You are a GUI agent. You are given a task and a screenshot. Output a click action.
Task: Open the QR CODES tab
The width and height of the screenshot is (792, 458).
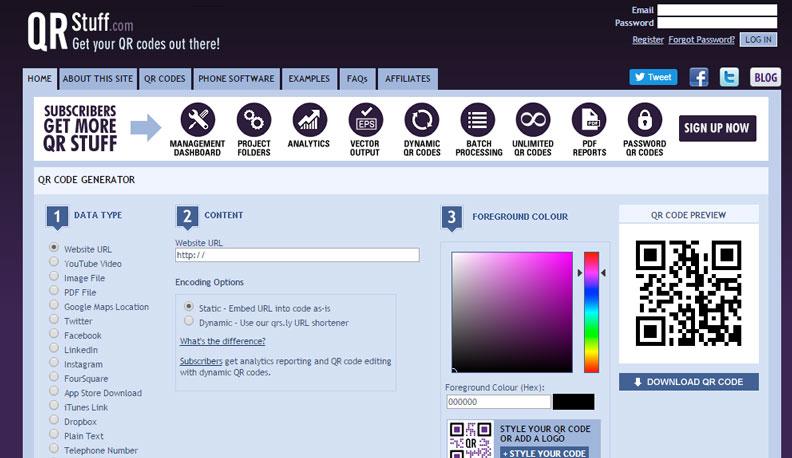coord(165,79)
